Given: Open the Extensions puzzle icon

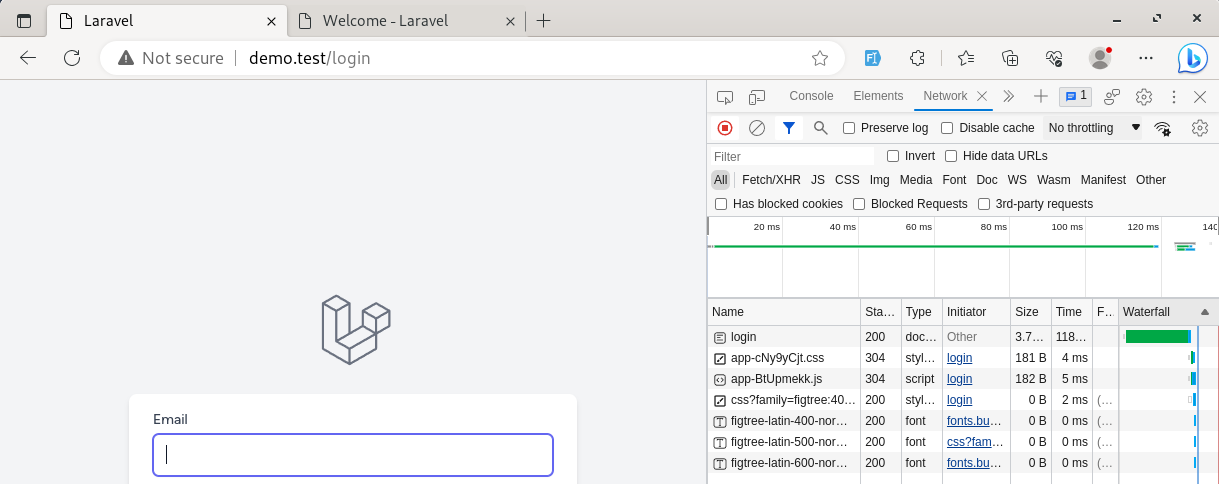Looking at the screenshot, I should pyautogui.click(x=917, y=58).
